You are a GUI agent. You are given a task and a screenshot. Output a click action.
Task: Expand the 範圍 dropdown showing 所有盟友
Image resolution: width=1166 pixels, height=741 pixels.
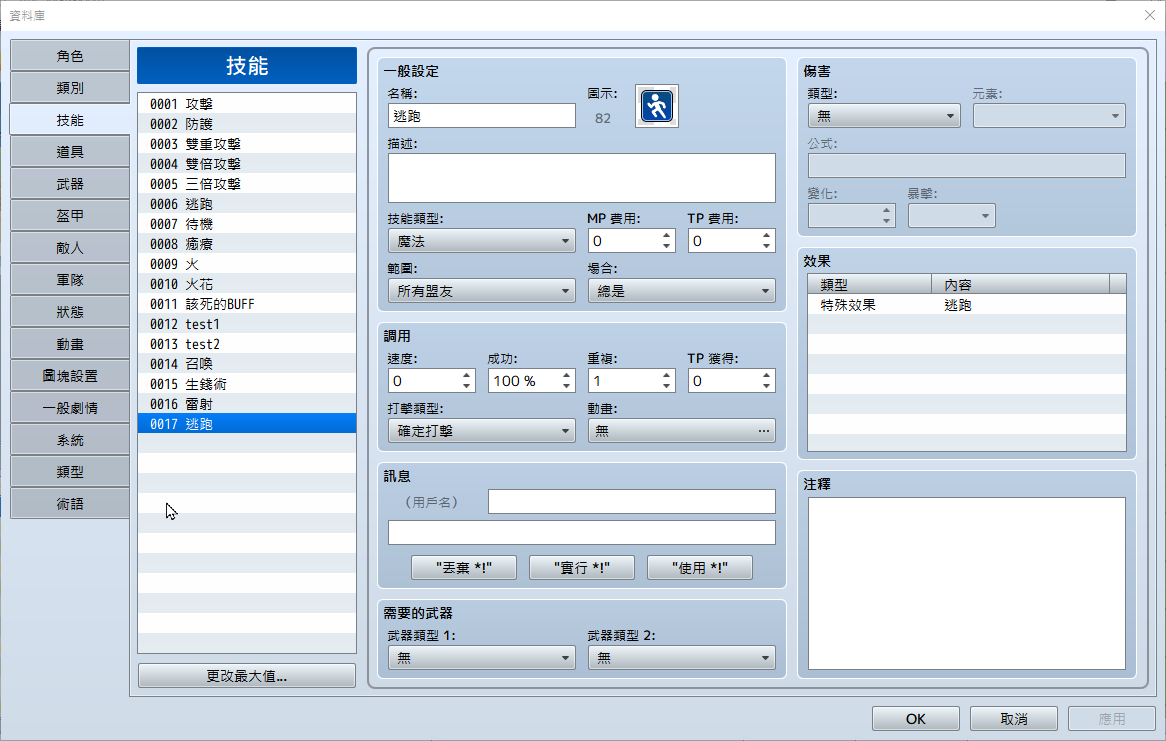point(482,291)
